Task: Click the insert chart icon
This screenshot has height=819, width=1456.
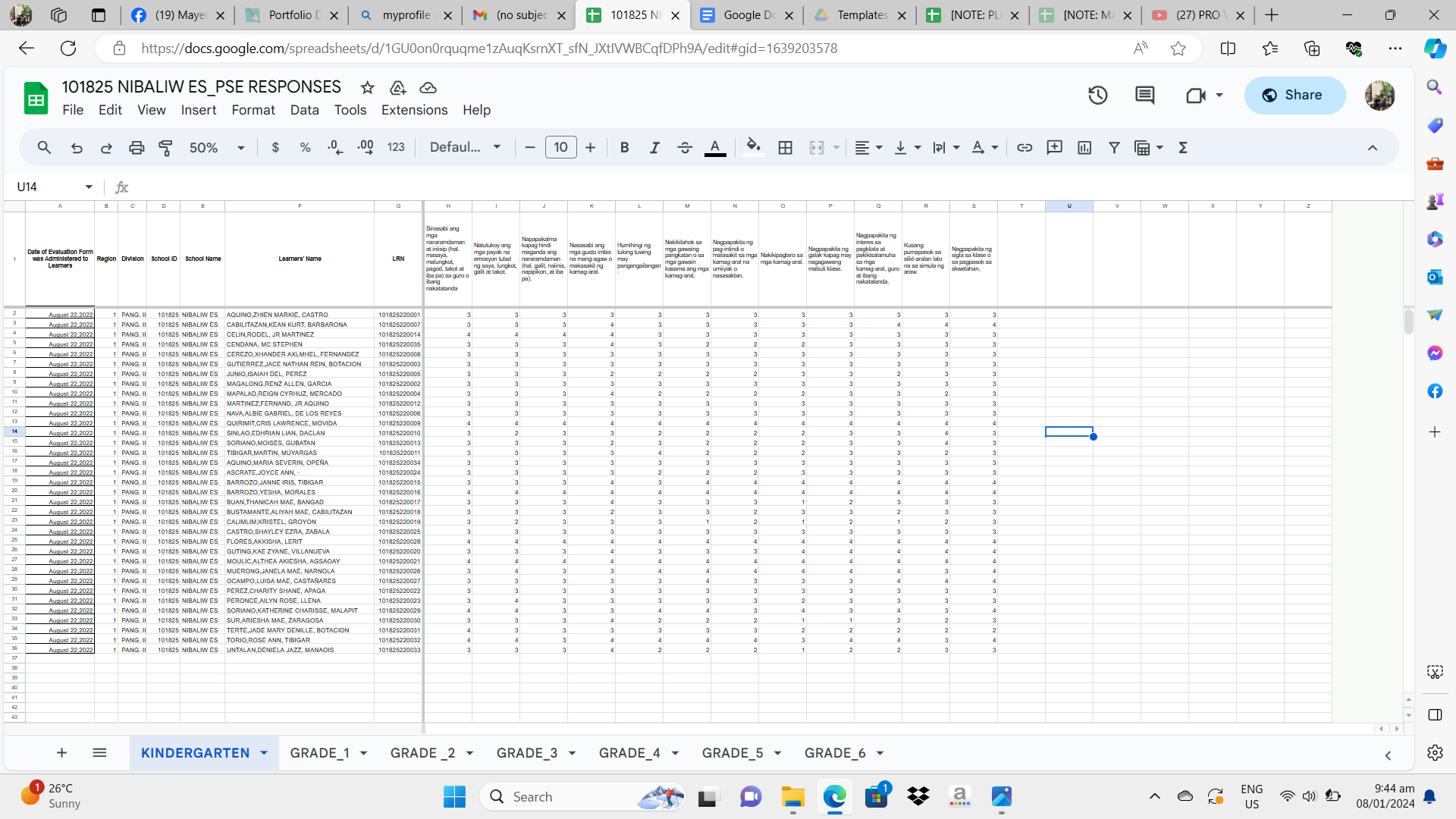Action: click(x=1084, y=148)
